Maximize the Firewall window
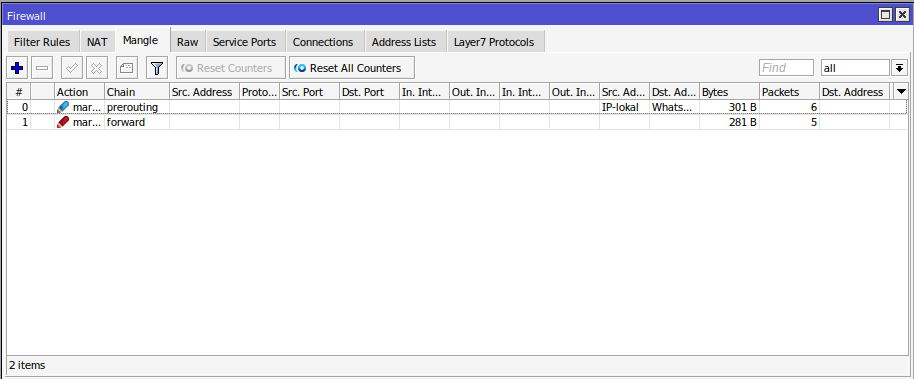 (x=885, y=15)
